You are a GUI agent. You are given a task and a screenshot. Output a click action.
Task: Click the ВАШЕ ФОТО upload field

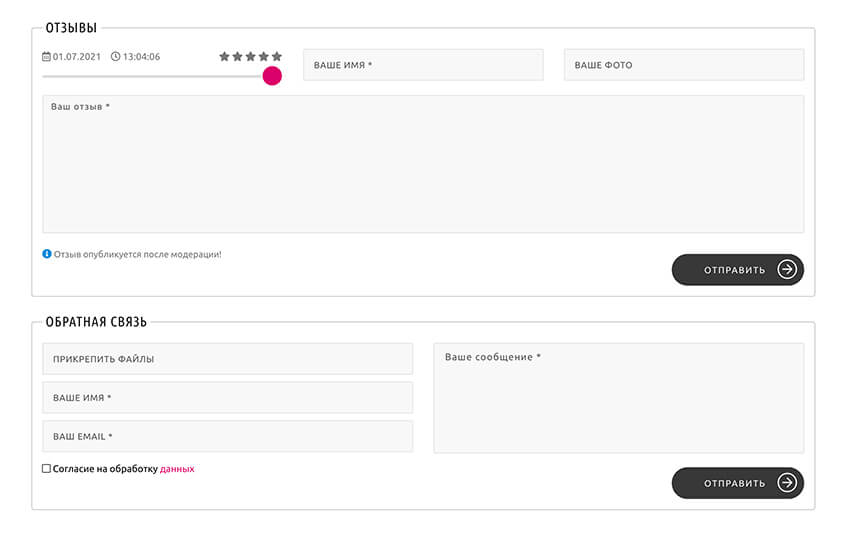(684, 65)
